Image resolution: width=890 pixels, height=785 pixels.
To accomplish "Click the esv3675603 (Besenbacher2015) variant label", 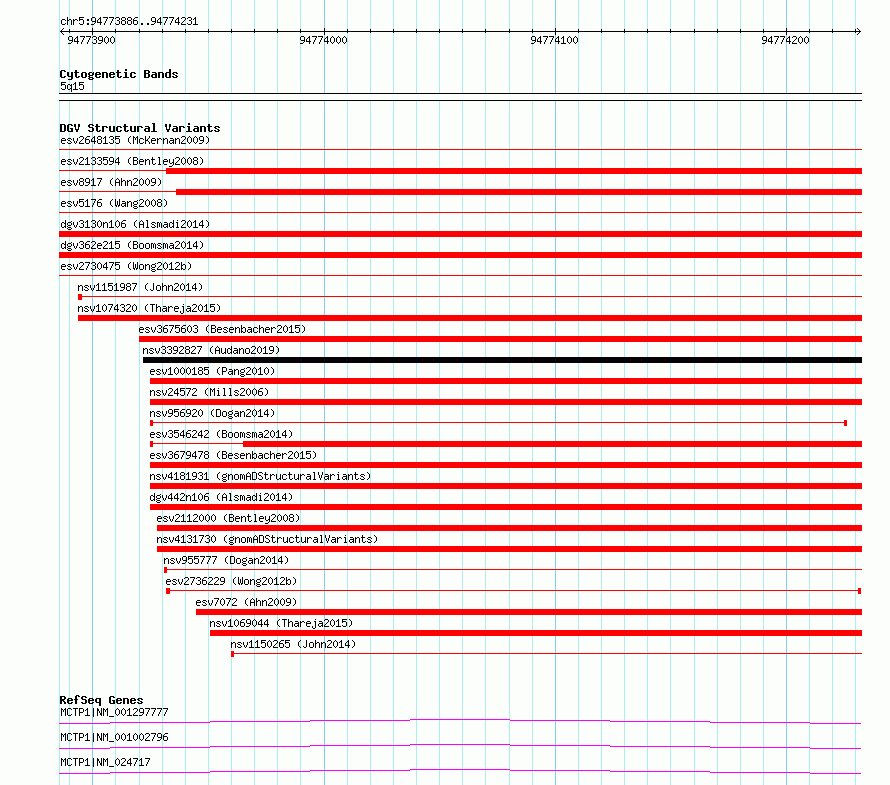I will point(222,329).
